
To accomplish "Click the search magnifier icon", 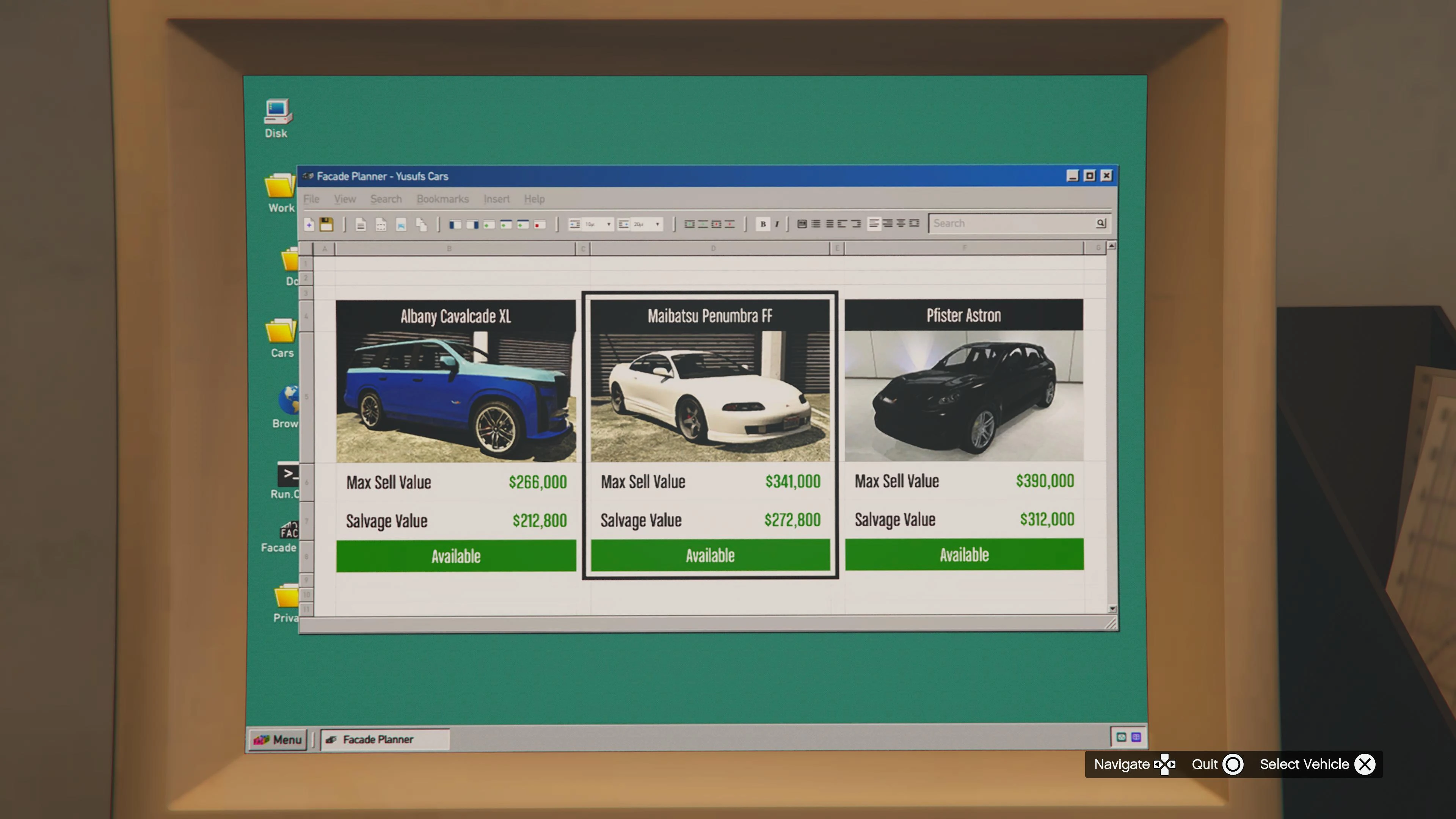I will click(1100, 223).
